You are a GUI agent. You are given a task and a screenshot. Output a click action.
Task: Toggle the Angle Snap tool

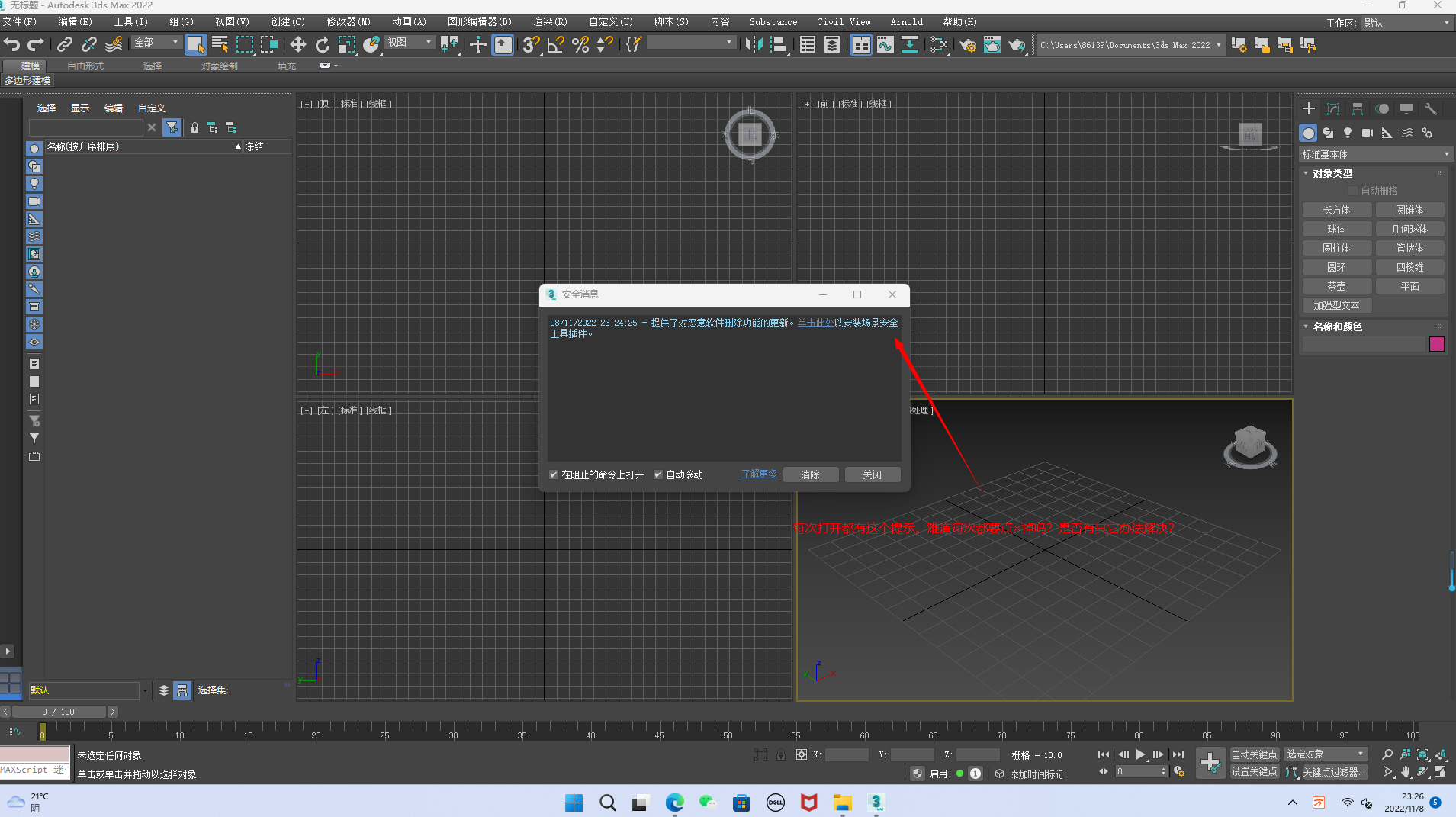(556, 45)
